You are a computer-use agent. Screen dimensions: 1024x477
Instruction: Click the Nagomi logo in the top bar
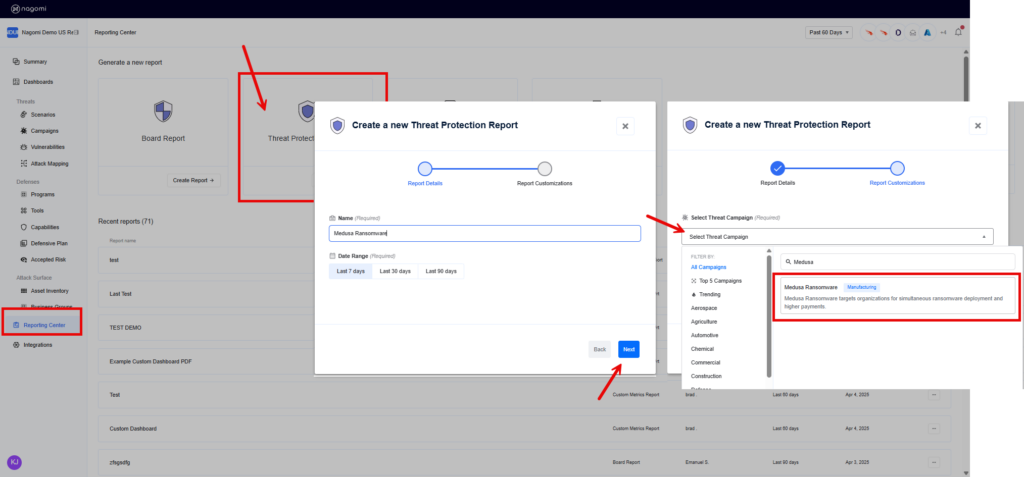tap(29, 8)
